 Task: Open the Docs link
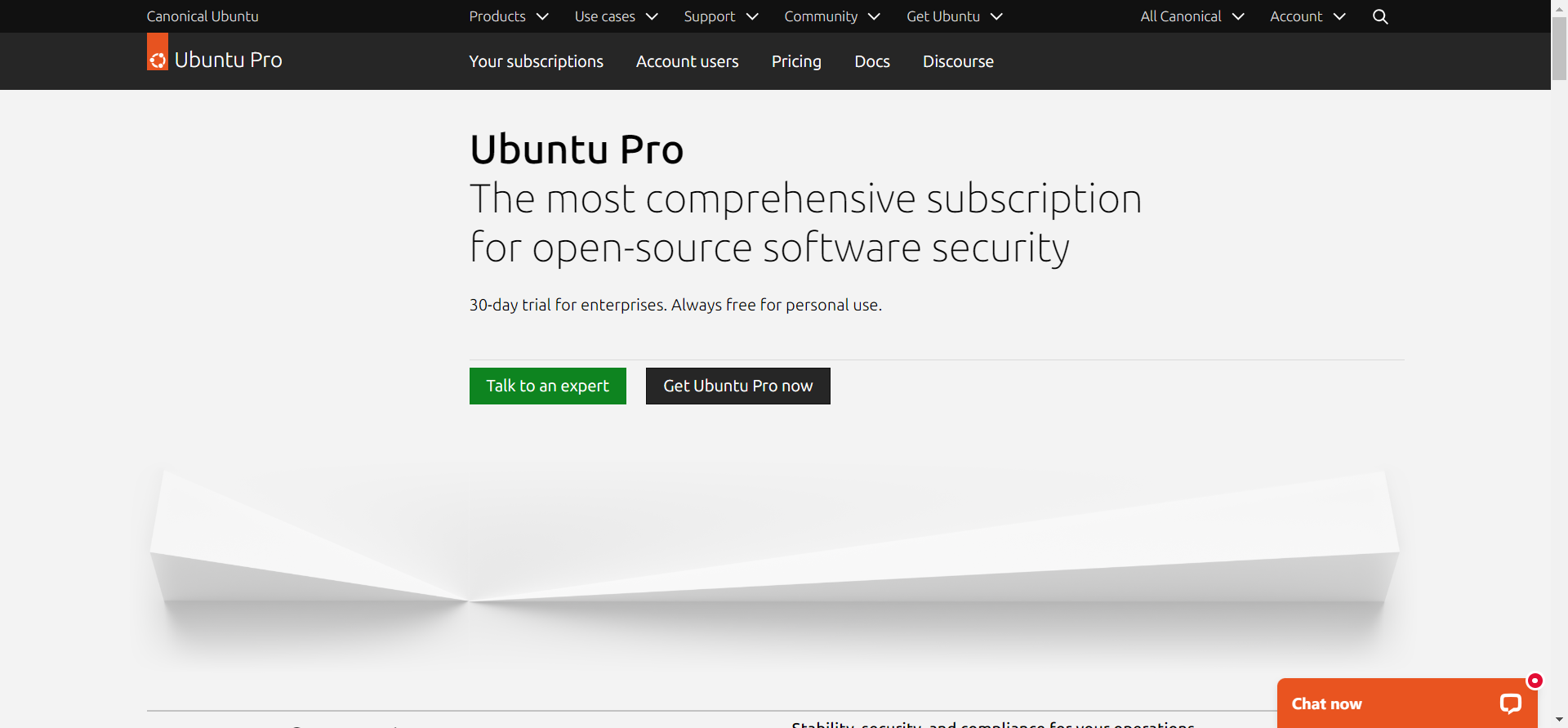pos(871,61)
